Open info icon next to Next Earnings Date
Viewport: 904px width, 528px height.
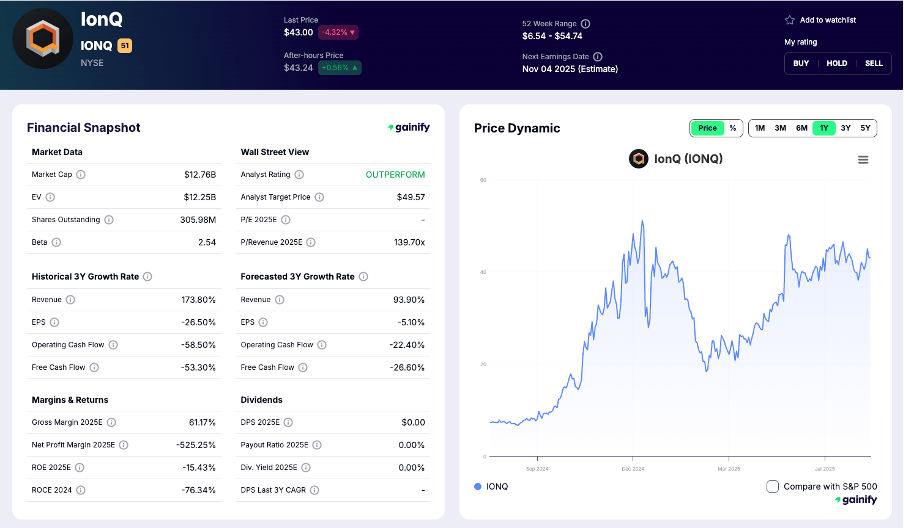coord(598,56)
